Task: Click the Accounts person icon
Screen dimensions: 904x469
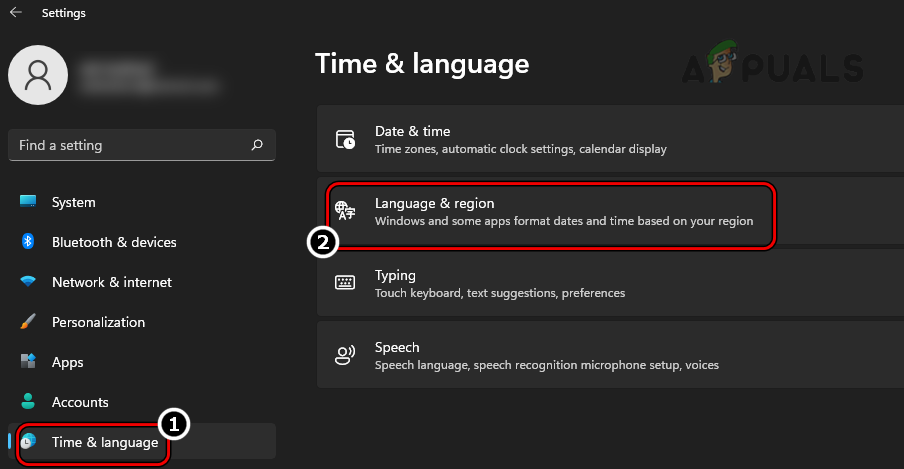Action: (x=28, y=402)
